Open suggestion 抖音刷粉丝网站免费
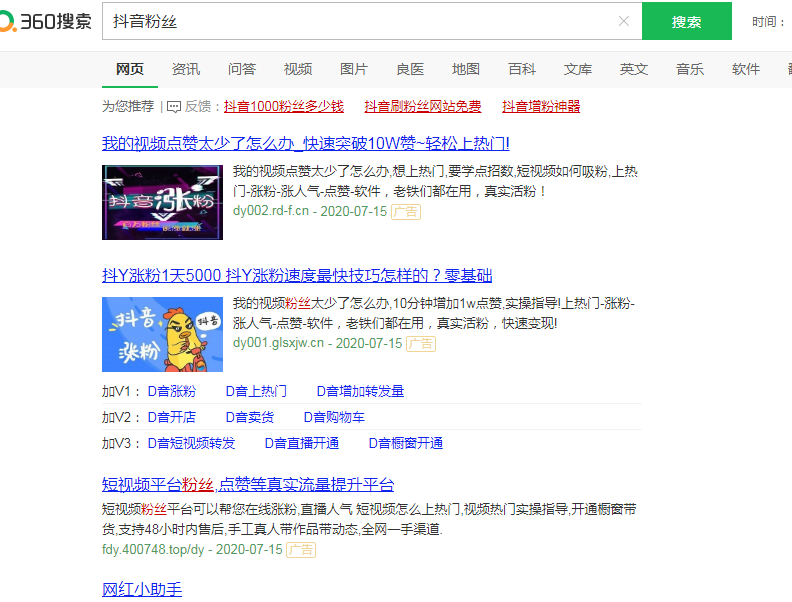The height and width of the screenshot is (602, 792). click(423, 107)
